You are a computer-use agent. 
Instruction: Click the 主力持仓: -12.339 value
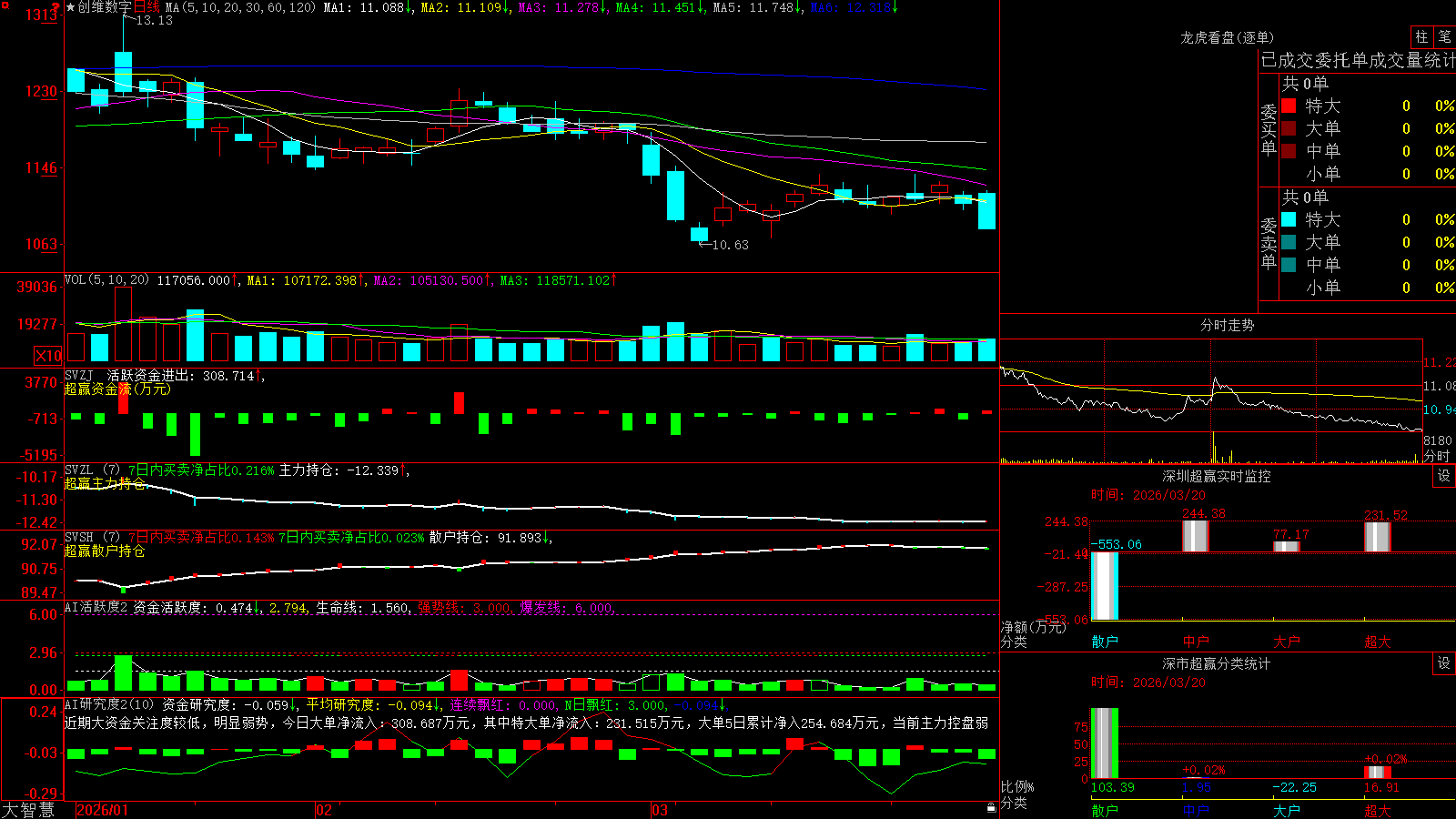[x=339, y=470]
